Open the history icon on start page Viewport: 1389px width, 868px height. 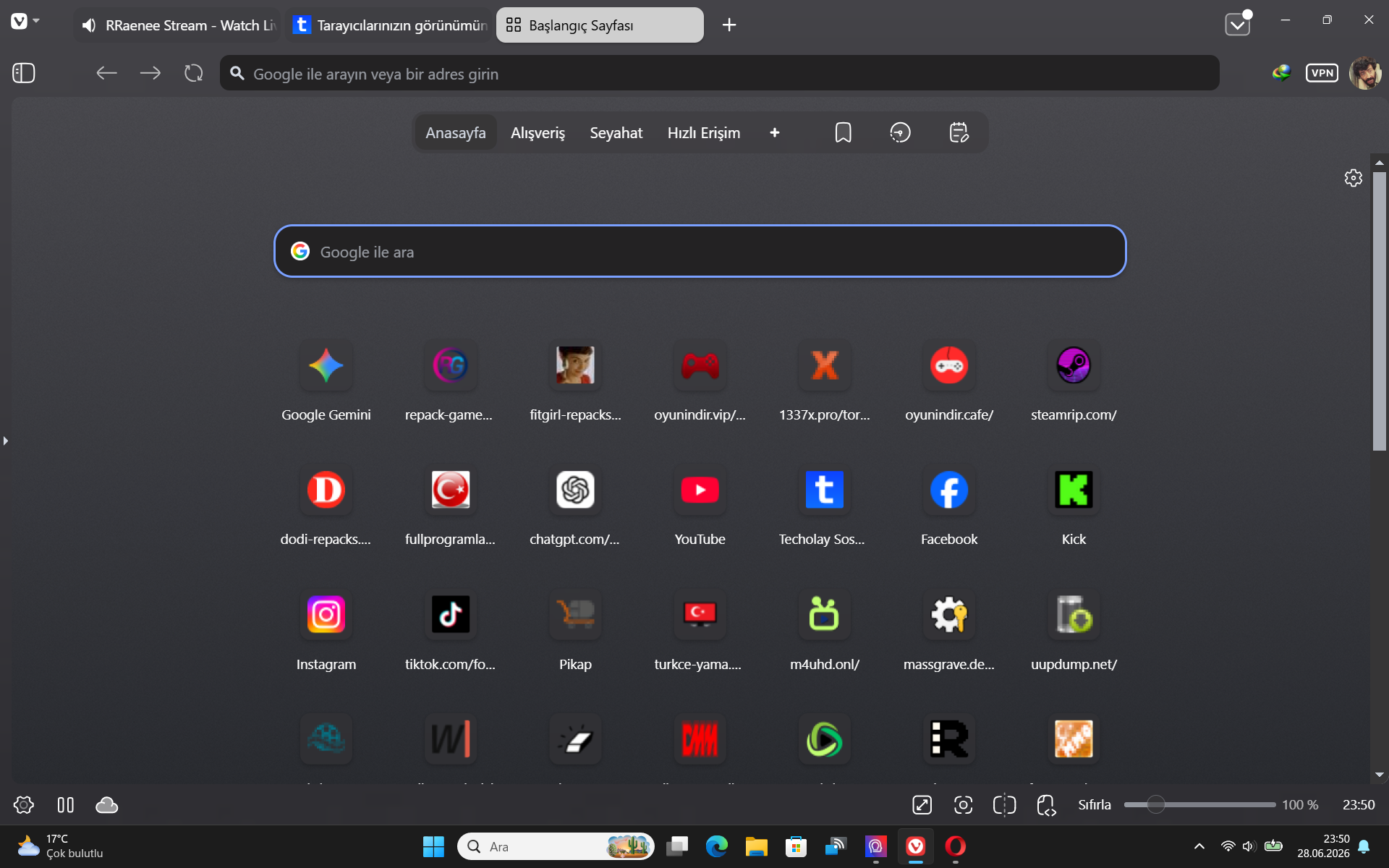[x=901, y=133]
